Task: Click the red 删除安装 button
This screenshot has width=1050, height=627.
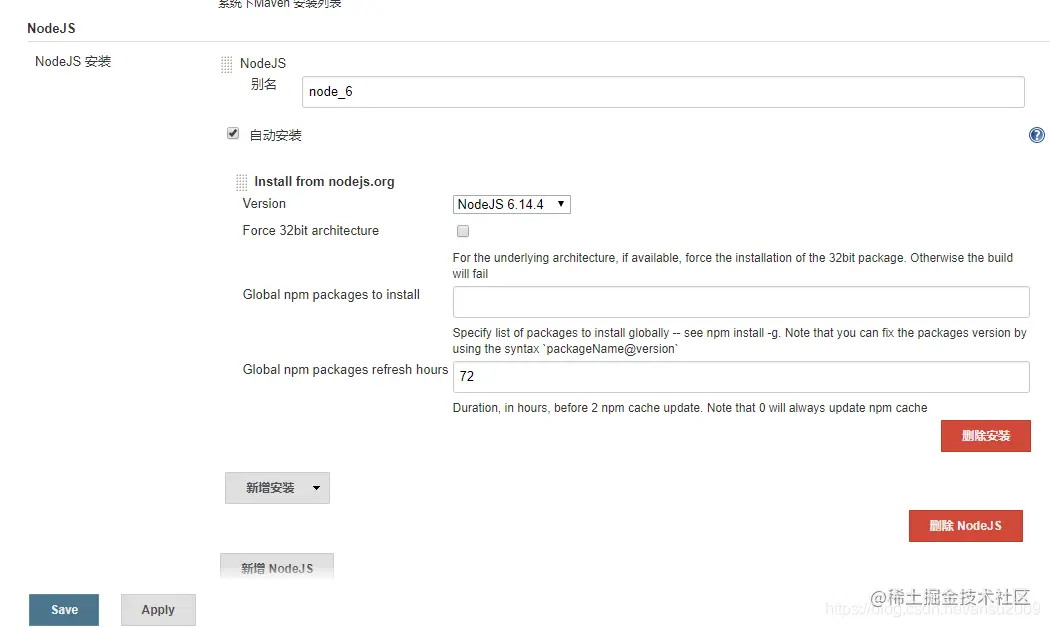Action: (x=986, y=436)
